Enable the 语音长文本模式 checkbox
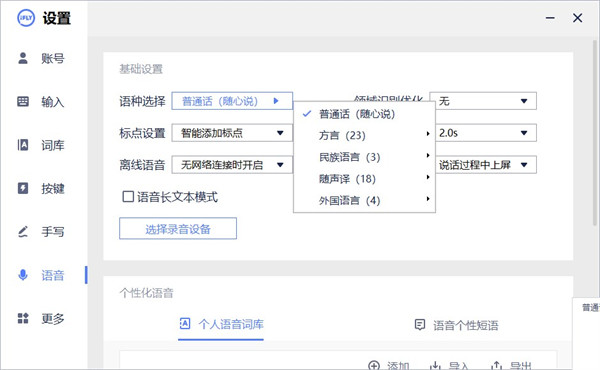Image resolution: width=600 pixels, height=370 pixels. click(128, 197)
